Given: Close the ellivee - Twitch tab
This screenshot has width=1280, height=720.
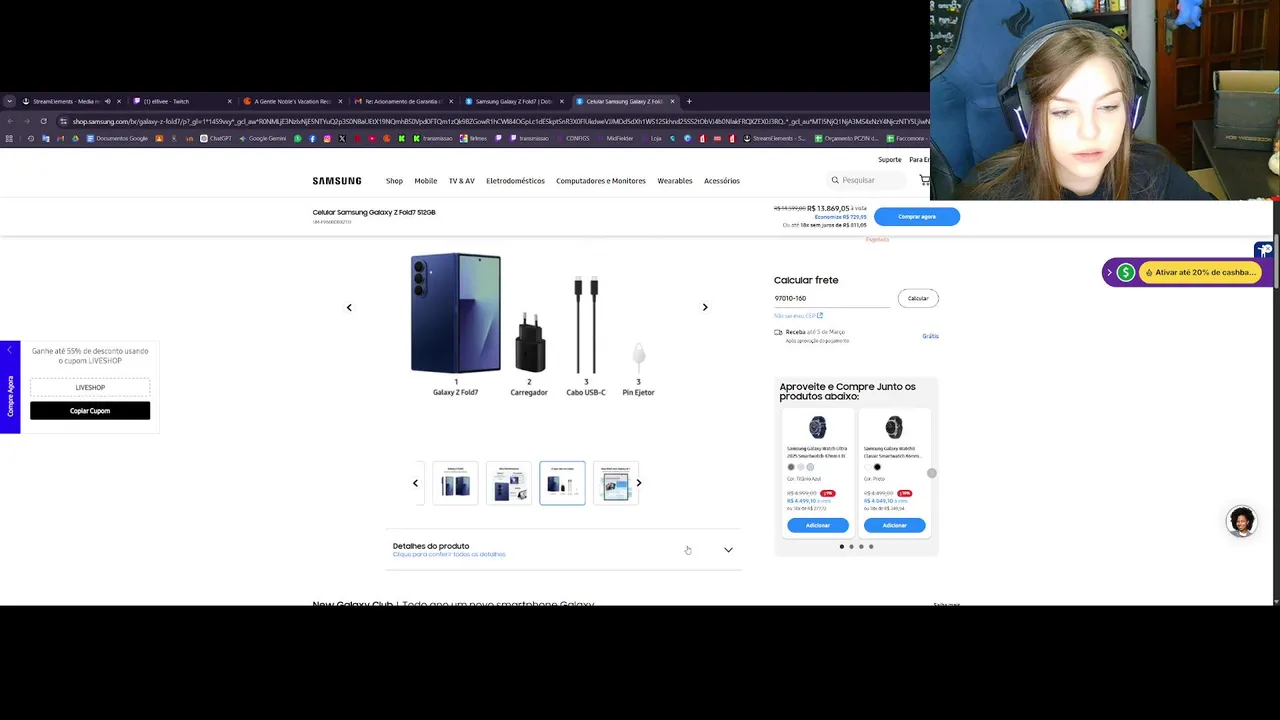Looking at the screenshot, I should (x=229, y=101).
